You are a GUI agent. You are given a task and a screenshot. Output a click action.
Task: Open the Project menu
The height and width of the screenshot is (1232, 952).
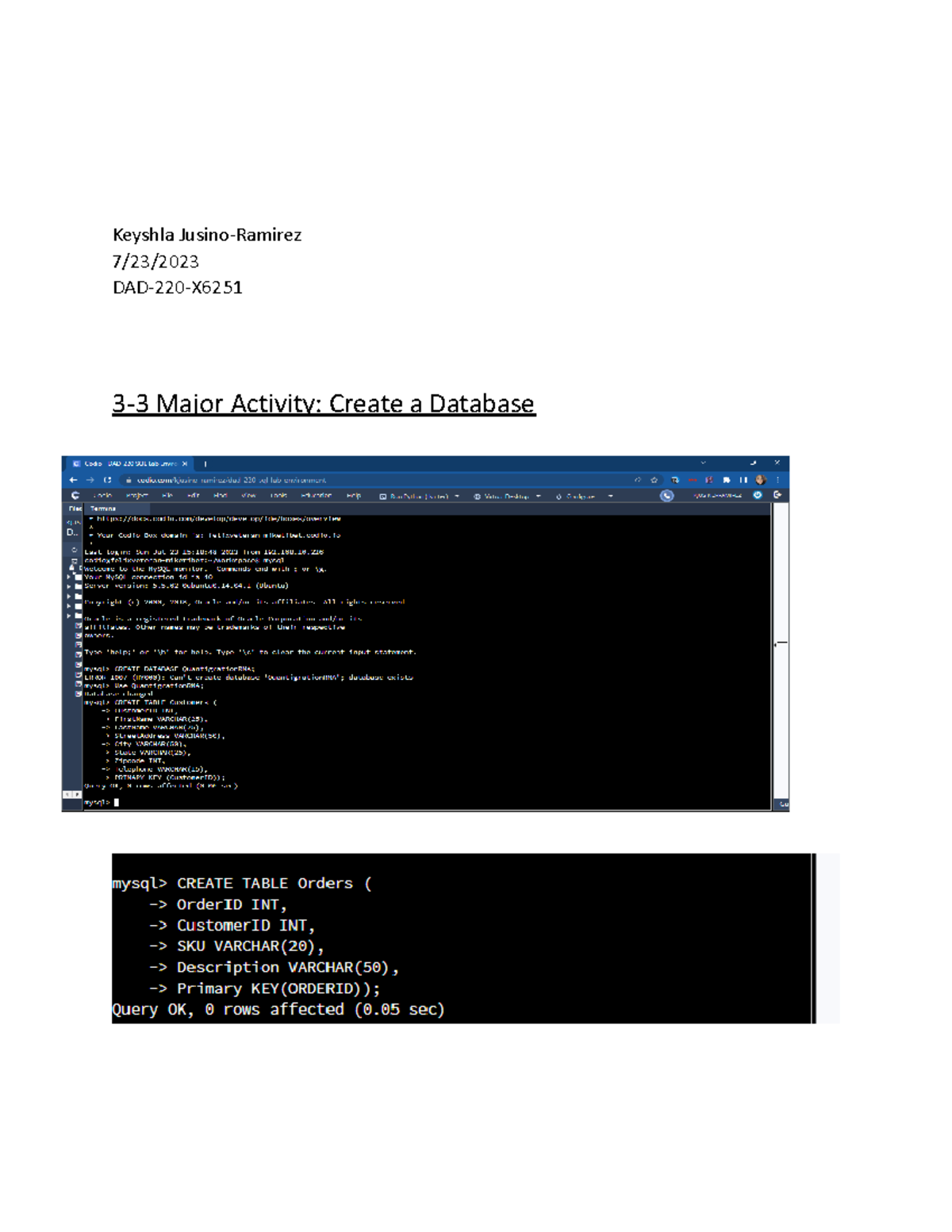click(x=136, y=496)
